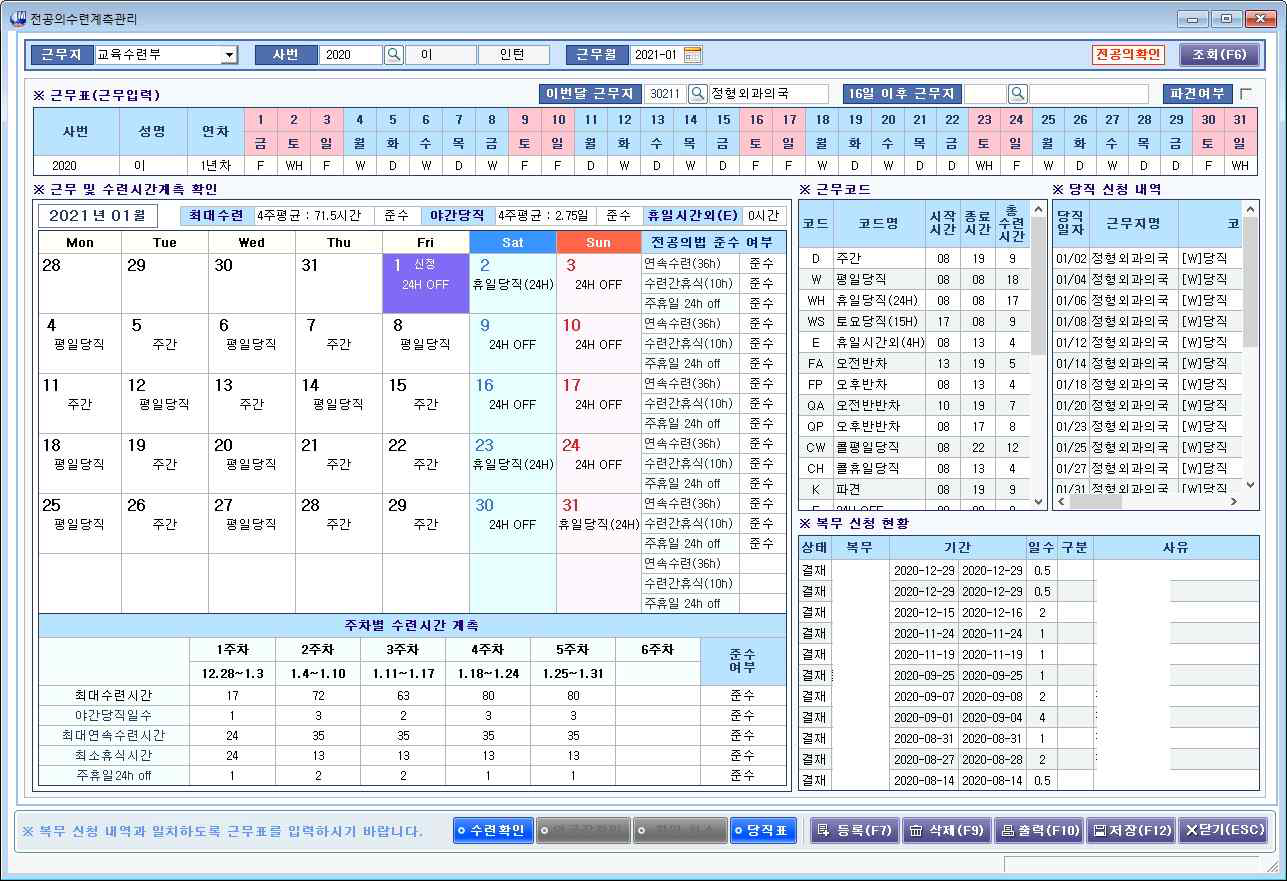
Task: Select code row D 주간
Action: [x=913, y=258]
